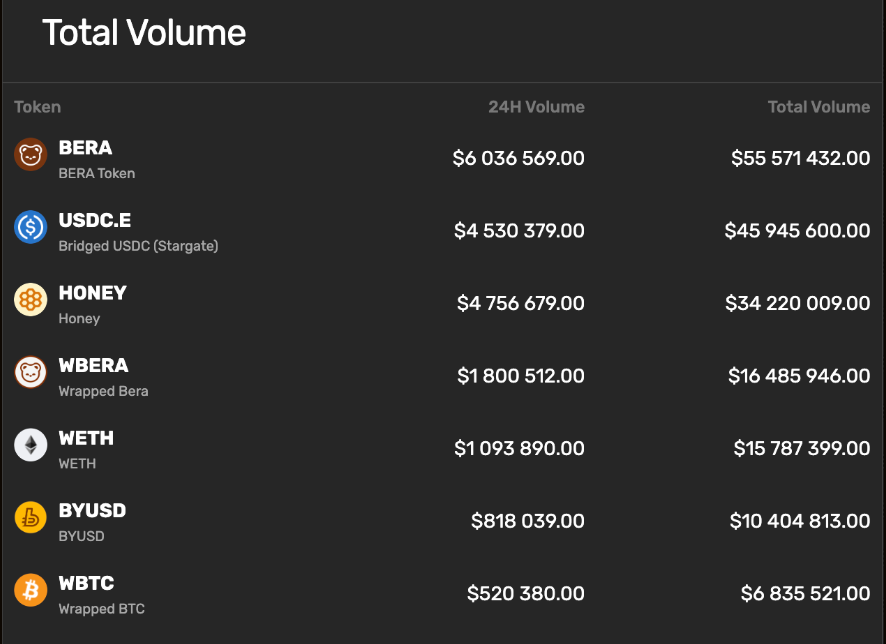Click the WETH Ethereum diamond icon
Screen dimensions: 886x644
31,445
